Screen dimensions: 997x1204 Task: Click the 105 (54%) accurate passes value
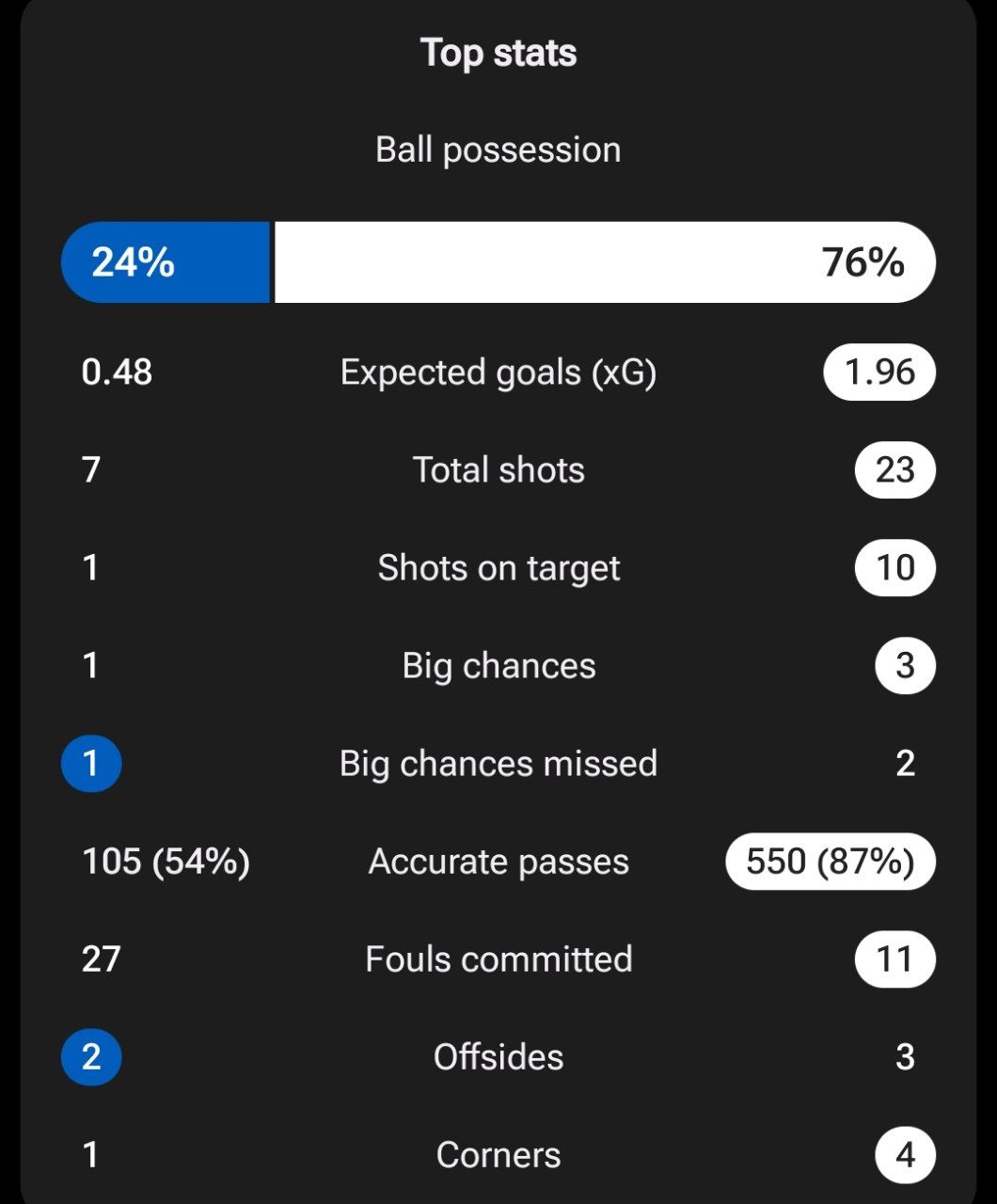pyautogui.click(x=166, y=862)
